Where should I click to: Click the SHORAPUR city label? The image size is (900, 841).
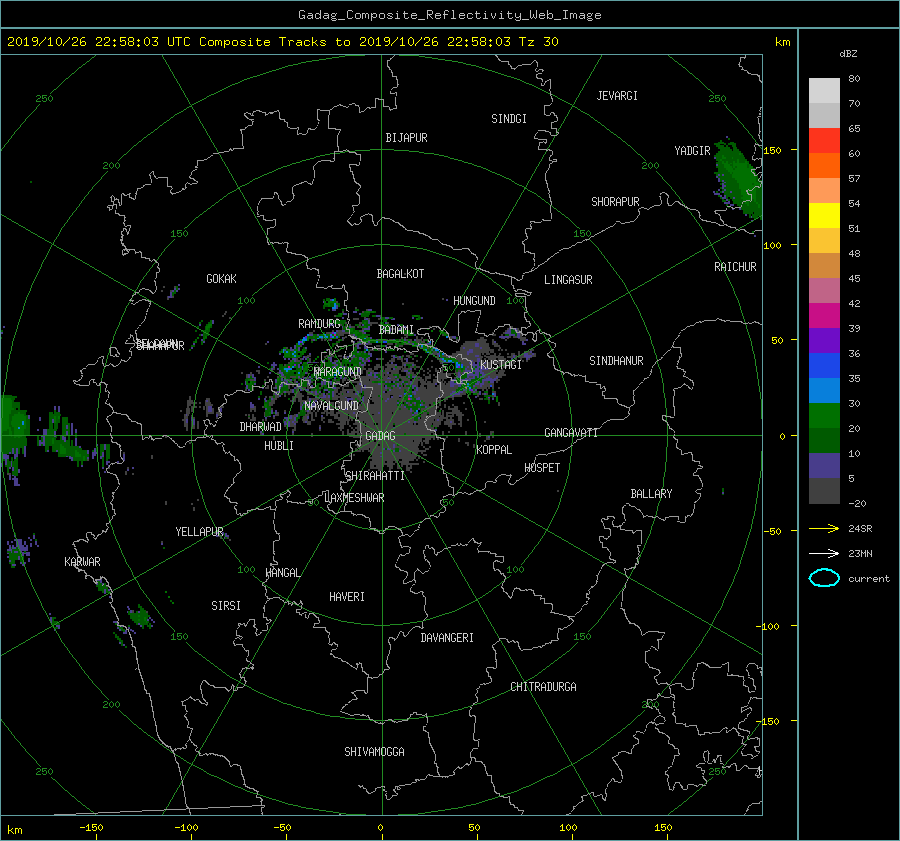[615, 201]
